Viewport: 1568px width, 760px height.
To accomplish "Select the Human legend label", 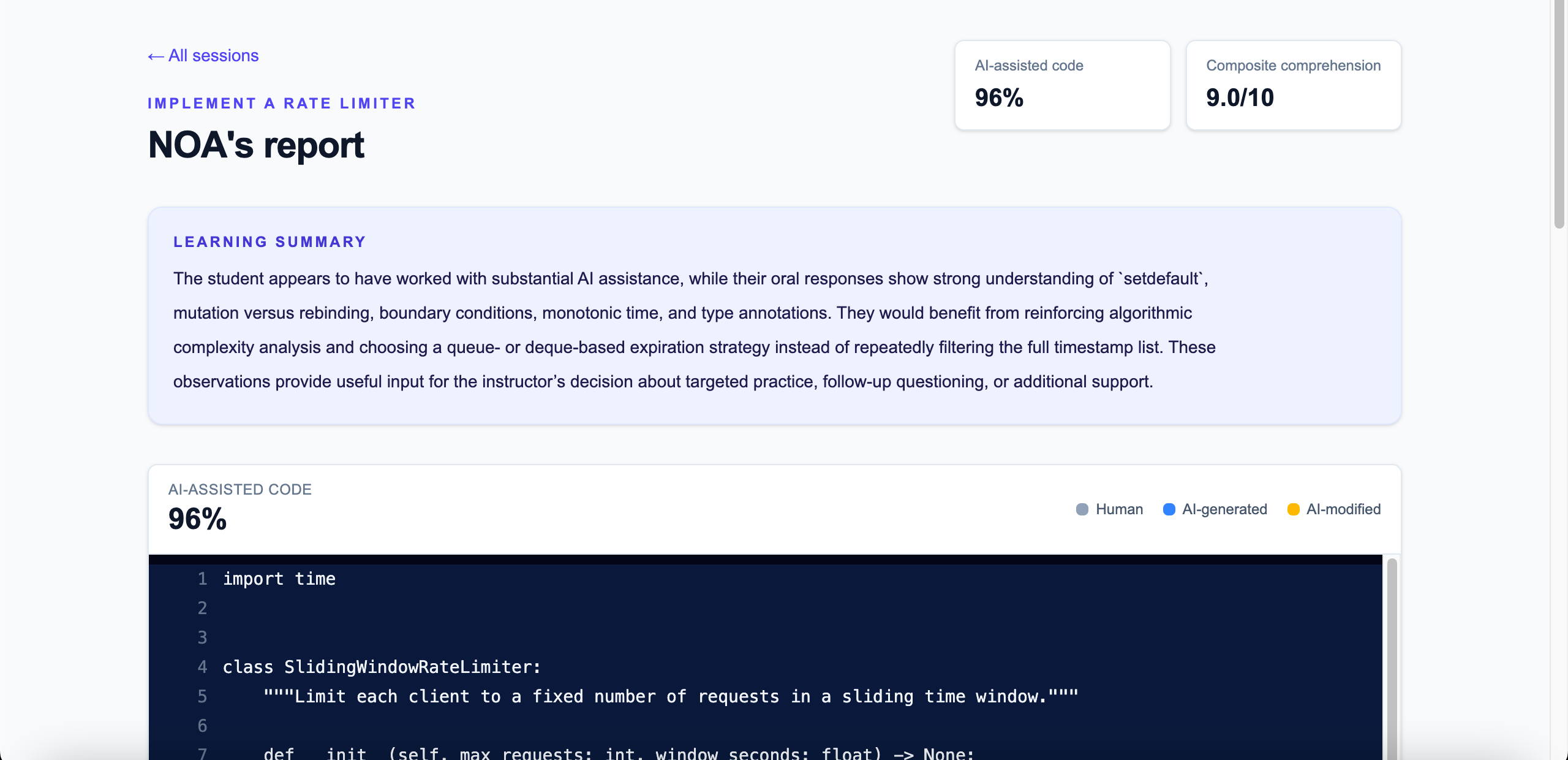I will click(1119, 509).
